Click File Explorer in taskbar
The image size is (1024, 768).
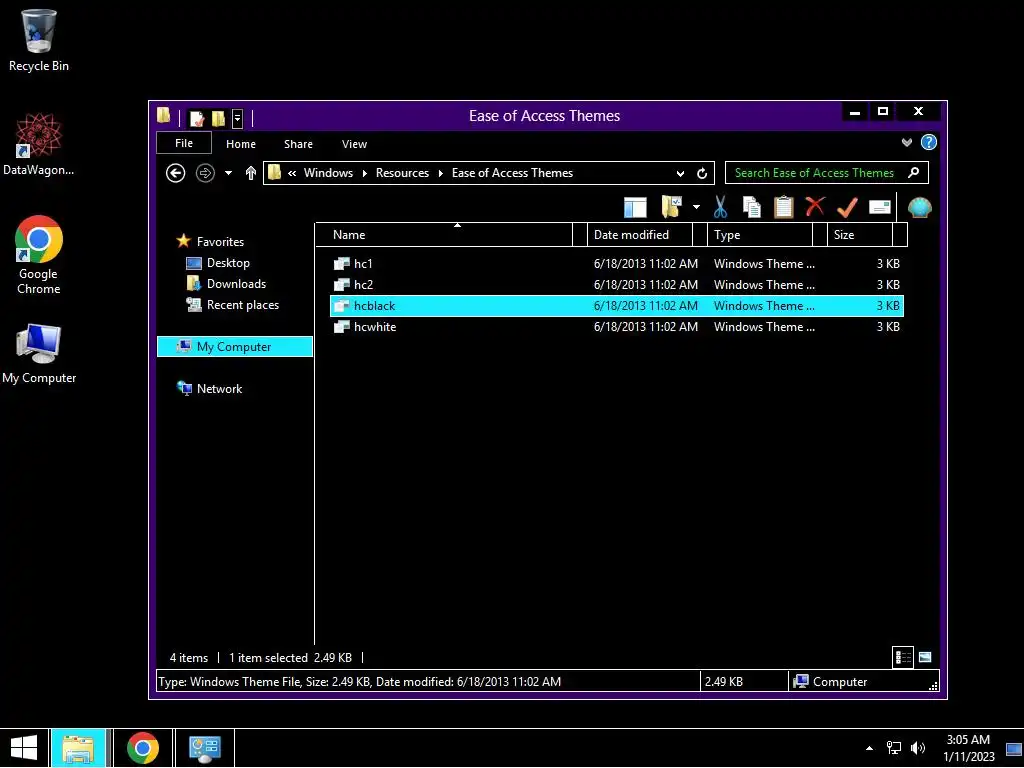tap(78, 748)
